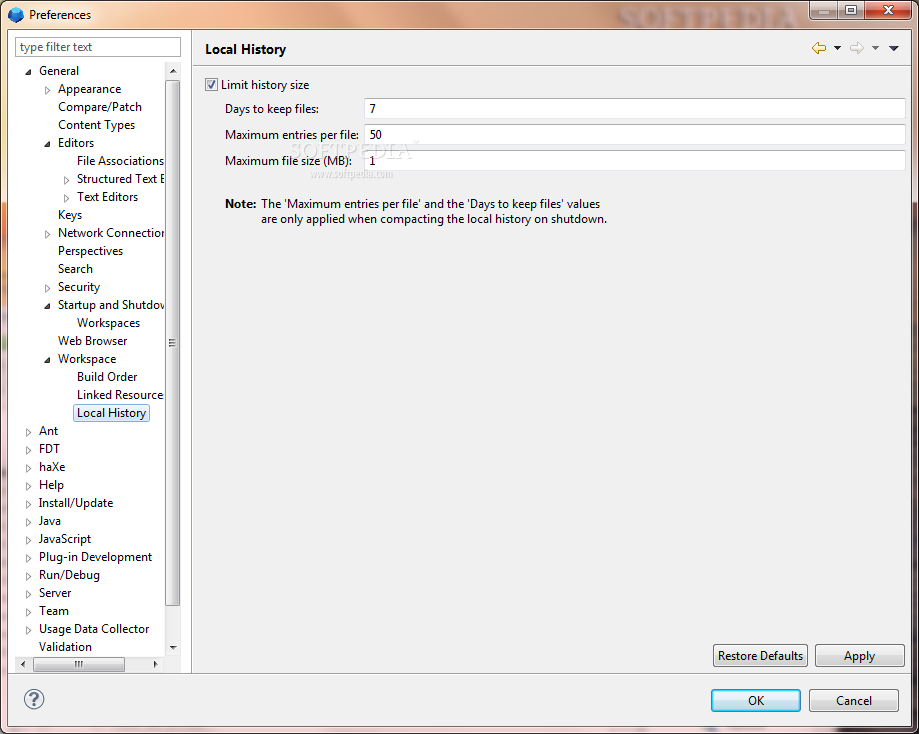
Task: Click the Maximum entries per file field
Action: (635, 135)
